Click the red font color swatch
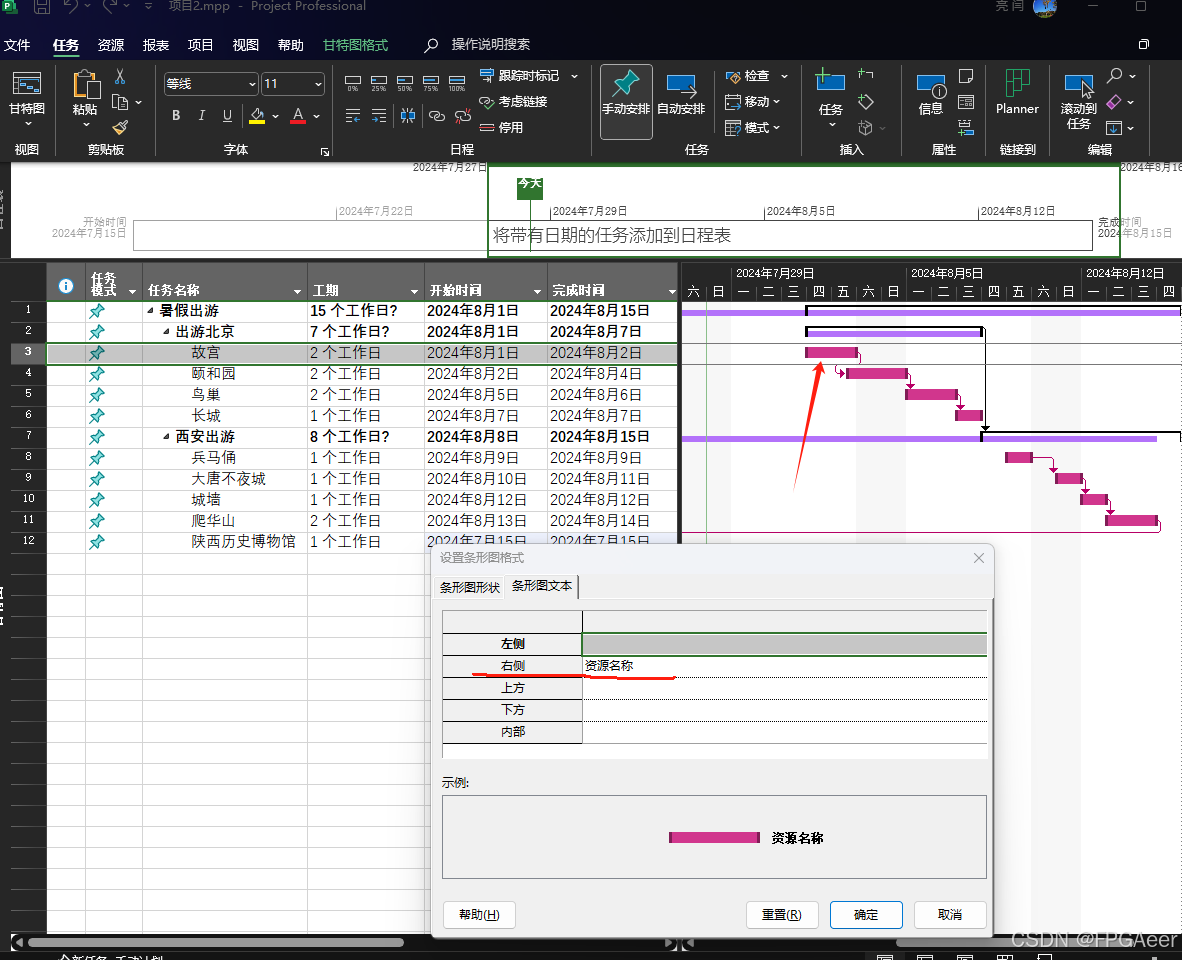The height and width of the screenshot is (960, 1182). (298, 115)
